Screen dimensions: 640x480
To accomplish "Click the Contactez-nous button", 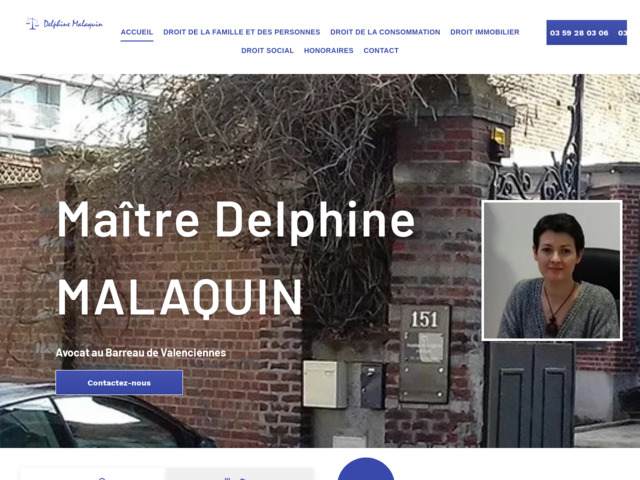I will [x=119, y=382].
